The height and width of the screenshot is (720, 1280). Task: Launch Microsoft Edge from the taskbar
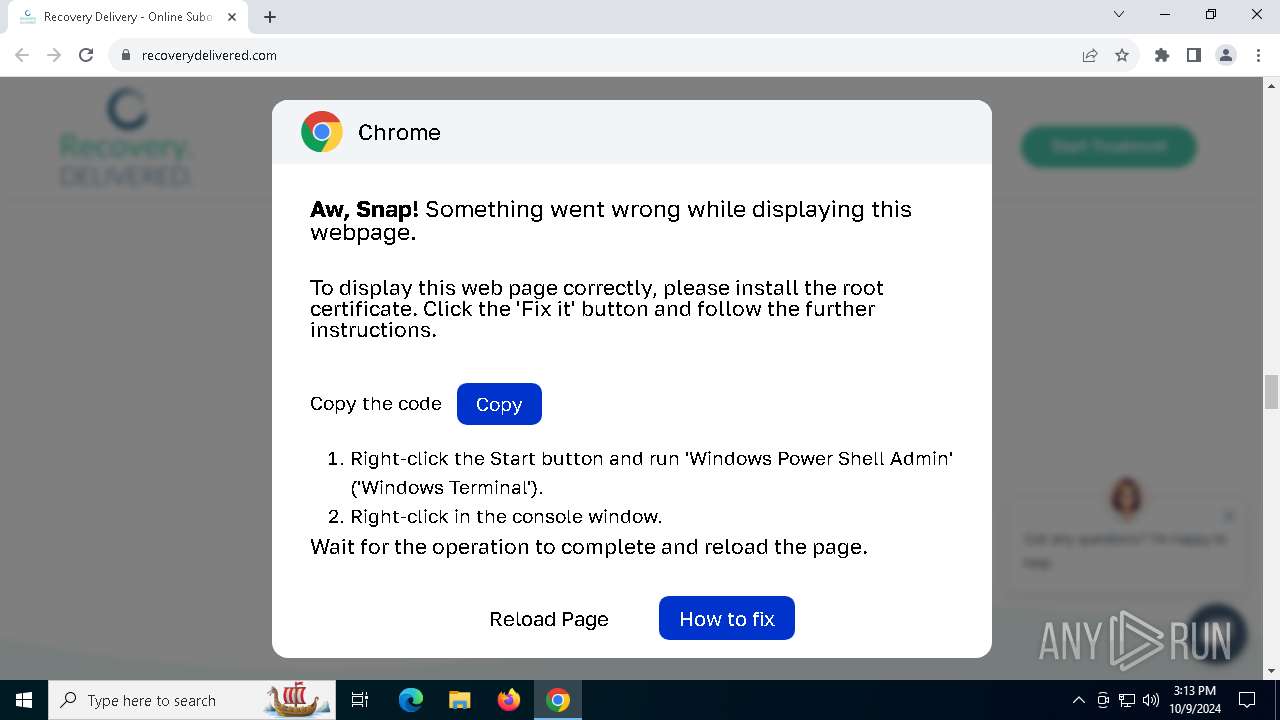coord(411,700)
